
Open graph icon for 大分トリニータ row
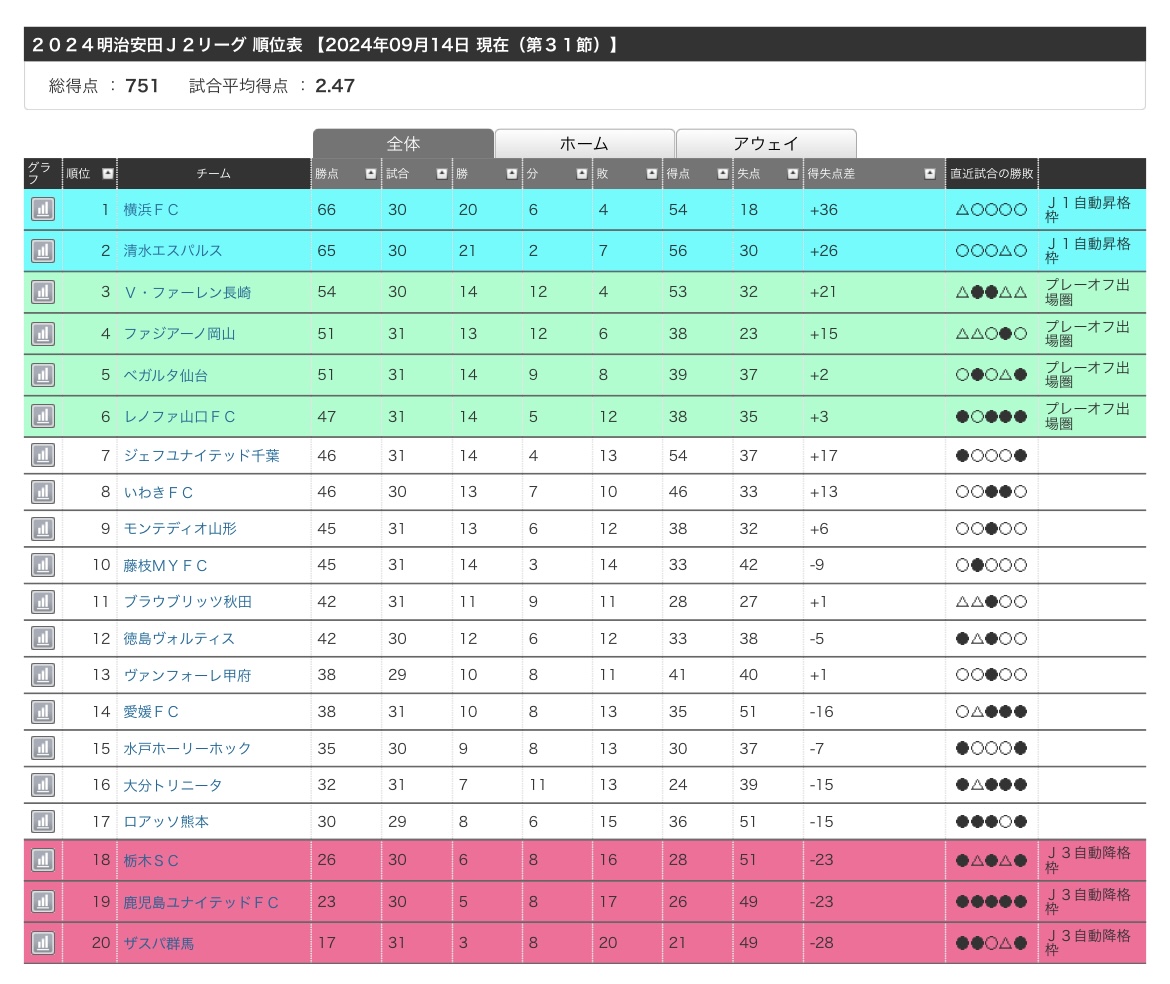(43, 785)
